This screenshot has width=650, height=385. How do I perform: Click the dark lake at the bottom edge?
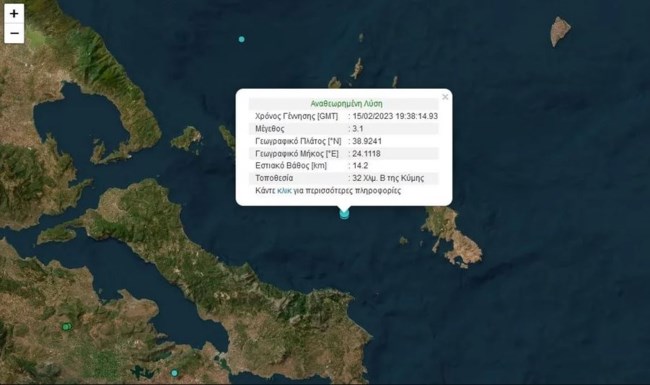pos(142,372)
